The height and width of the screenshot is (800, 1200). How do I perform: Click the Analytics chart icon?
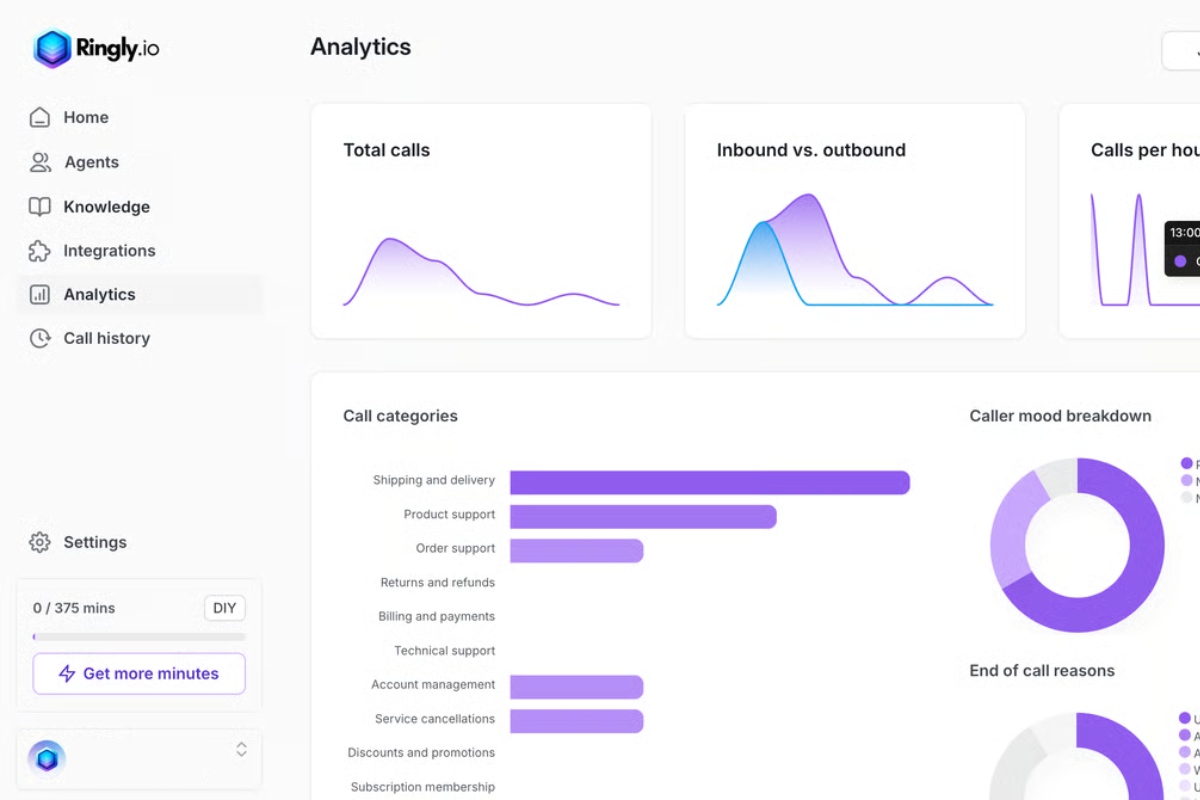coord(40,295)
